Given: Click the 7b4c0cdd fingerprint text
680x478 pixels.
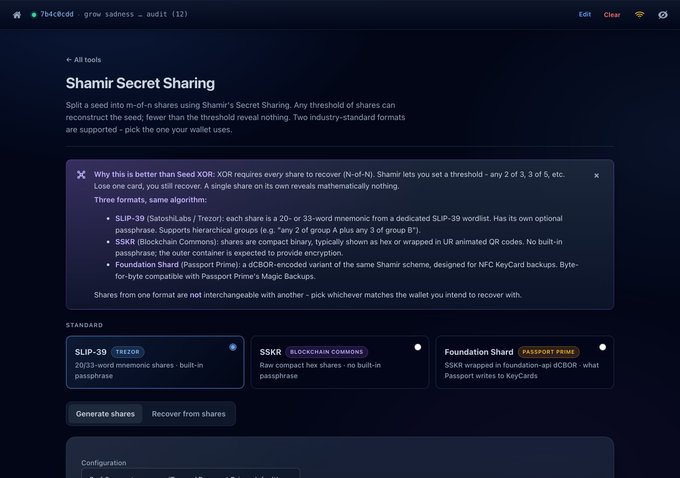Looking at the screenshot, I should click(57, 14).
